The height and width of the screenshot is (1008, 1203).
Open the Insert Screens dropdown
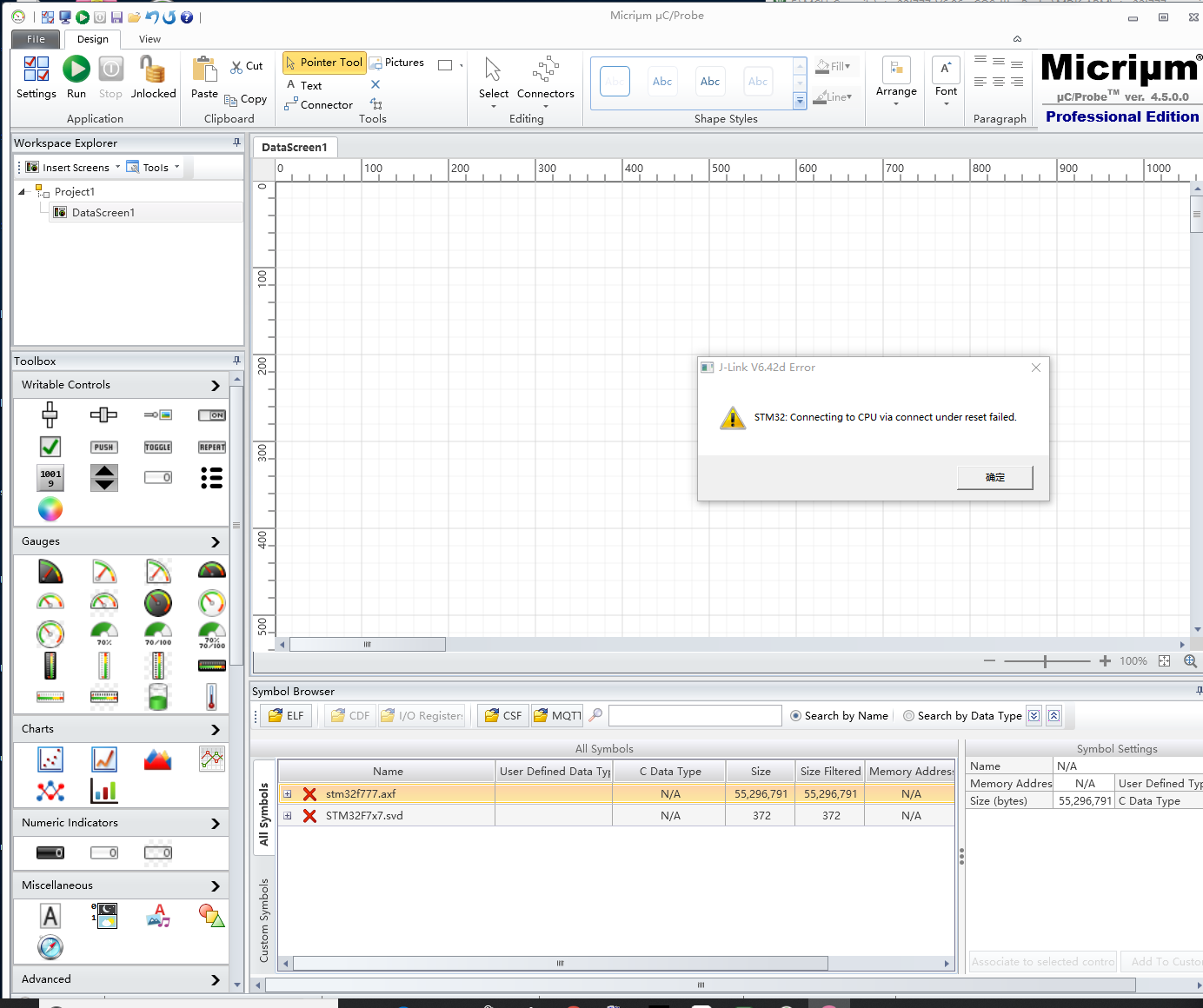coord(73,167)
